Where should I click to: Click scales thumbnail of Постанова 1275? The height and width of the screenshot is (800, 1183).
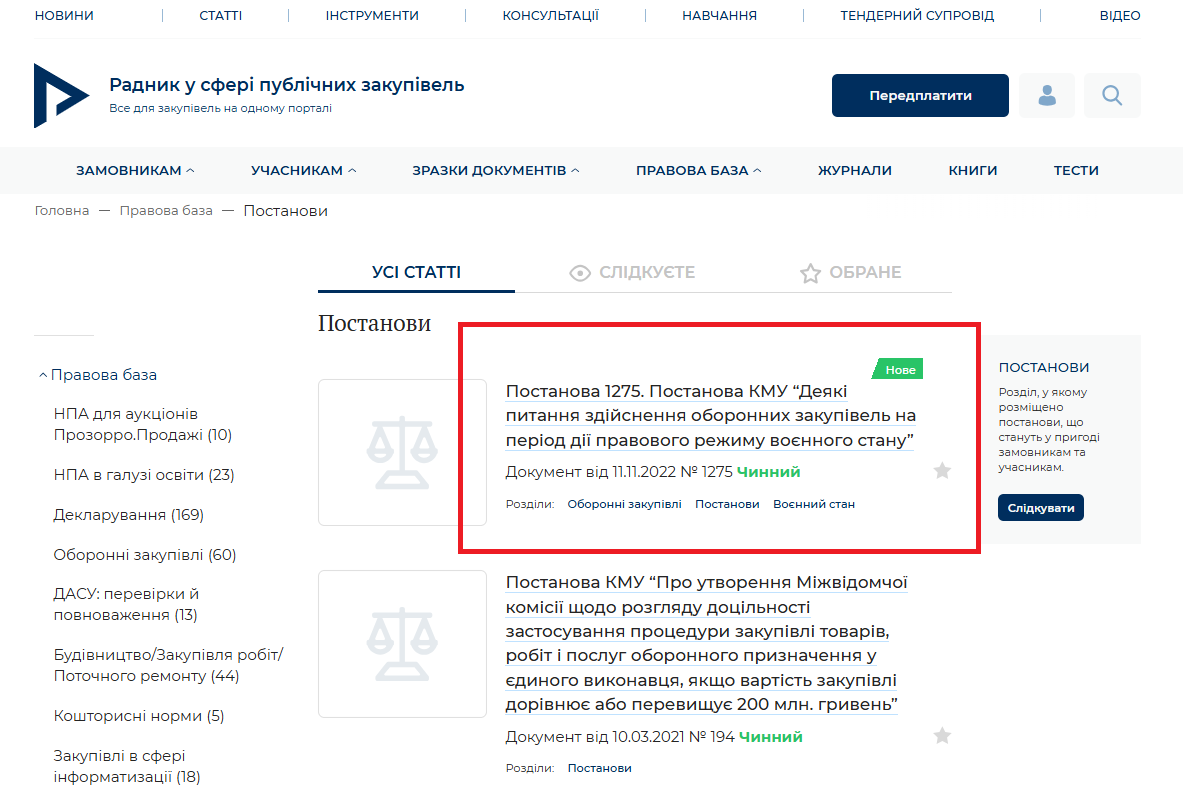tap(402, 452)
